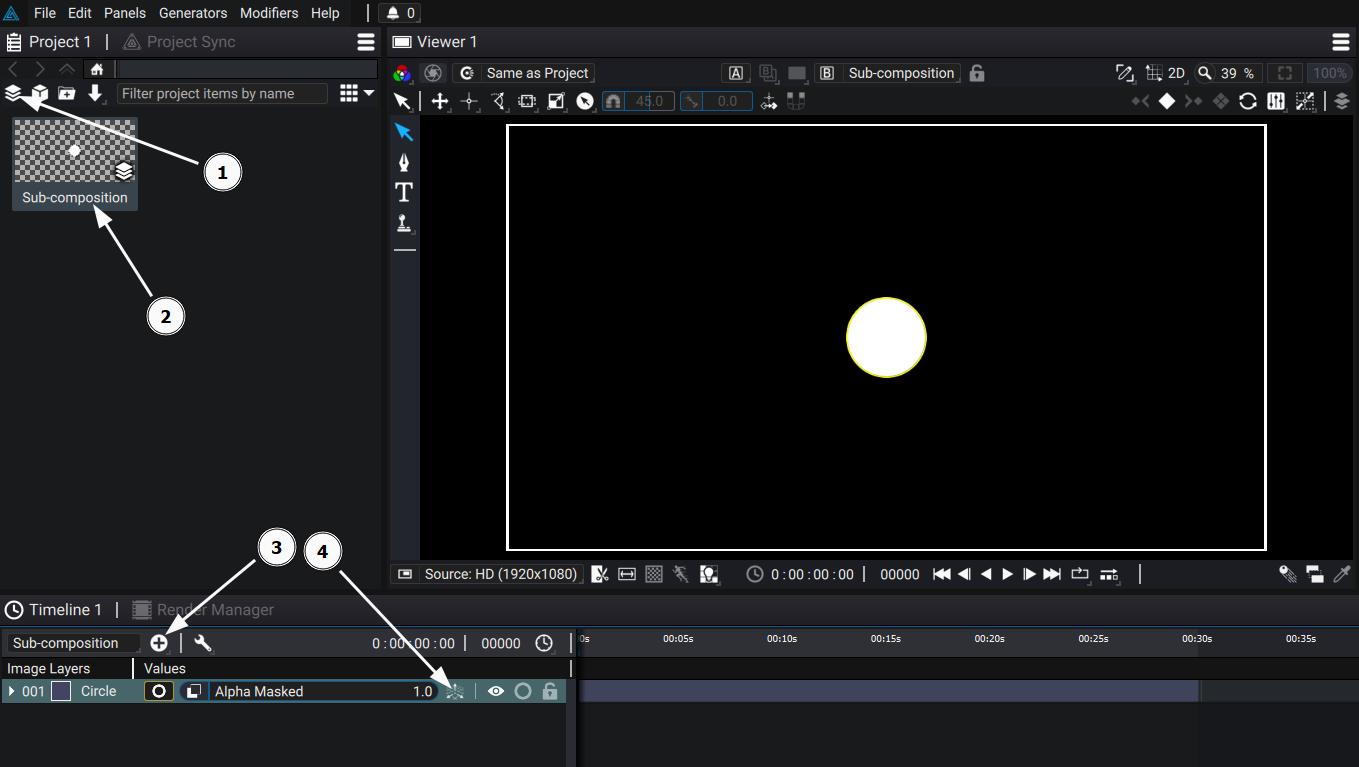Viewport: 1359px width, 767px height.
Task: Toggle the lock on Circle layer
Action: click(x=550, y=691)
